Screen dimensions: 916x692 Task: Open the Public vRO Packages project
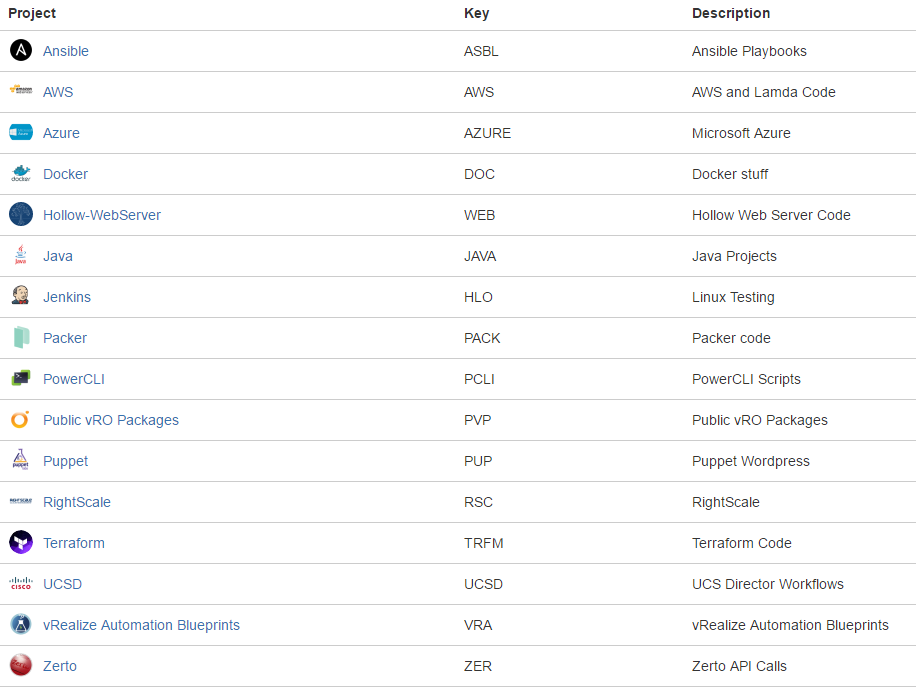pyautogui.click(x=110, y=420)
